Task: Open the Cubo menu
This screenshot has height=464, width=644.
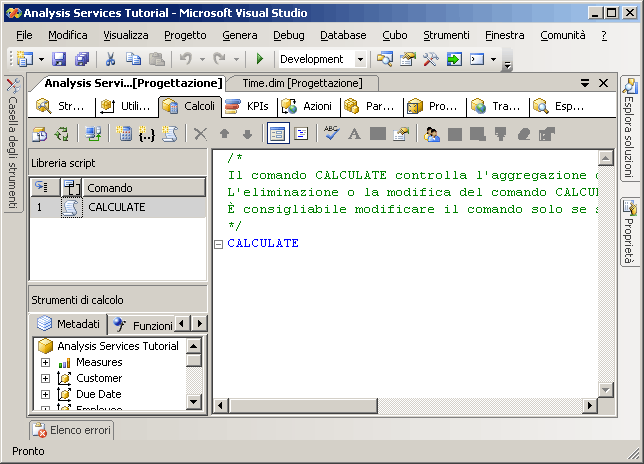Action: pos(395,35)
